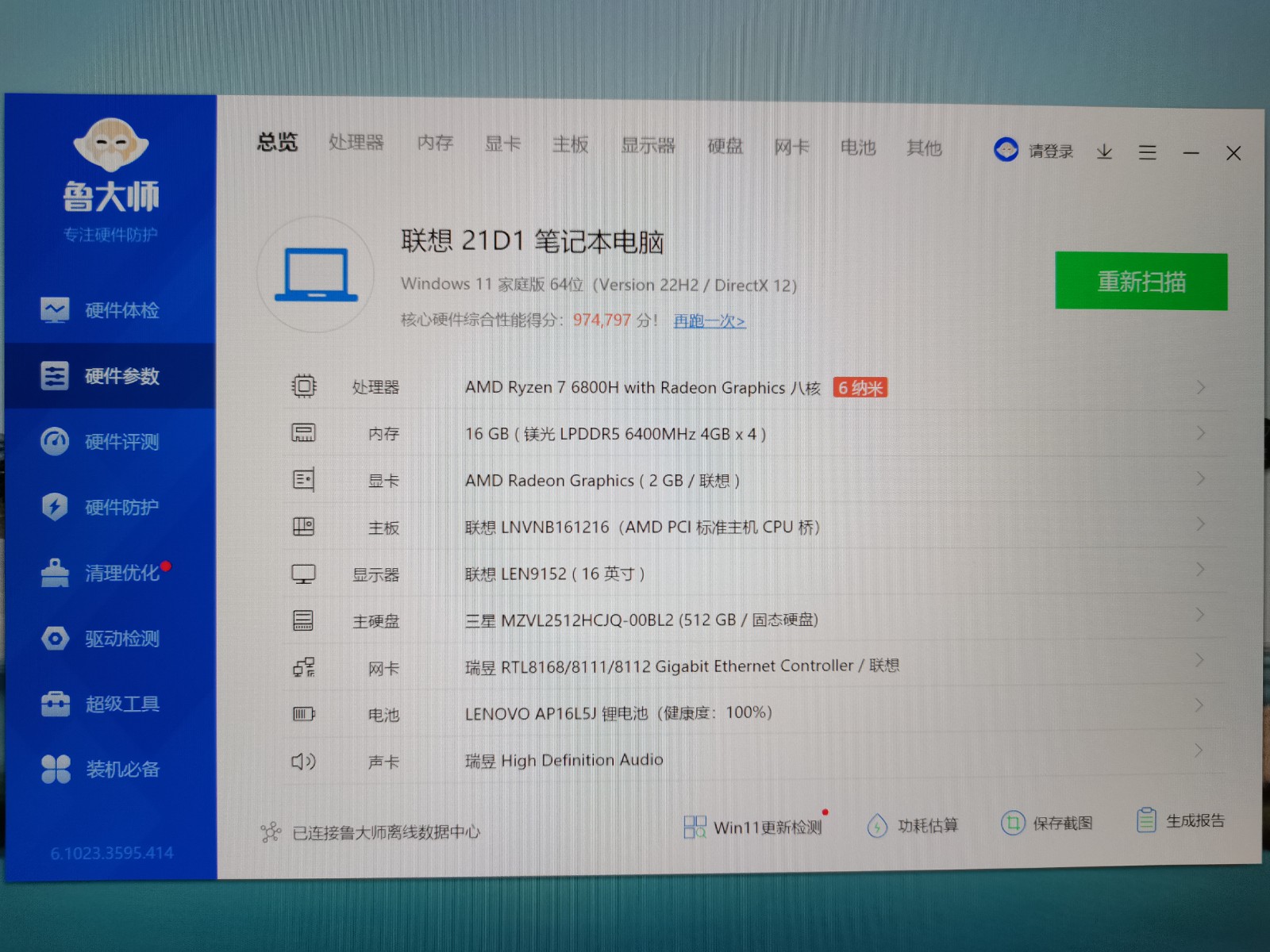Viewport: 1270px width, 952px height.
Task: Click 生成报告 text button
Action: pyautogui.click(x=1195, y=821)
